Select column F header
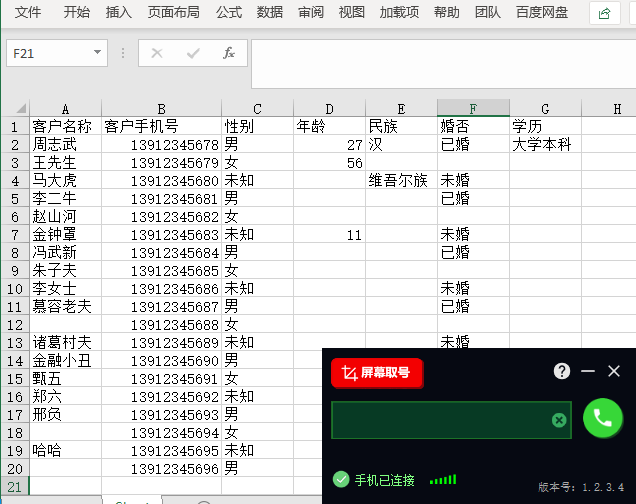The height and width of the screenshot is (504, 636). (473, 109)
